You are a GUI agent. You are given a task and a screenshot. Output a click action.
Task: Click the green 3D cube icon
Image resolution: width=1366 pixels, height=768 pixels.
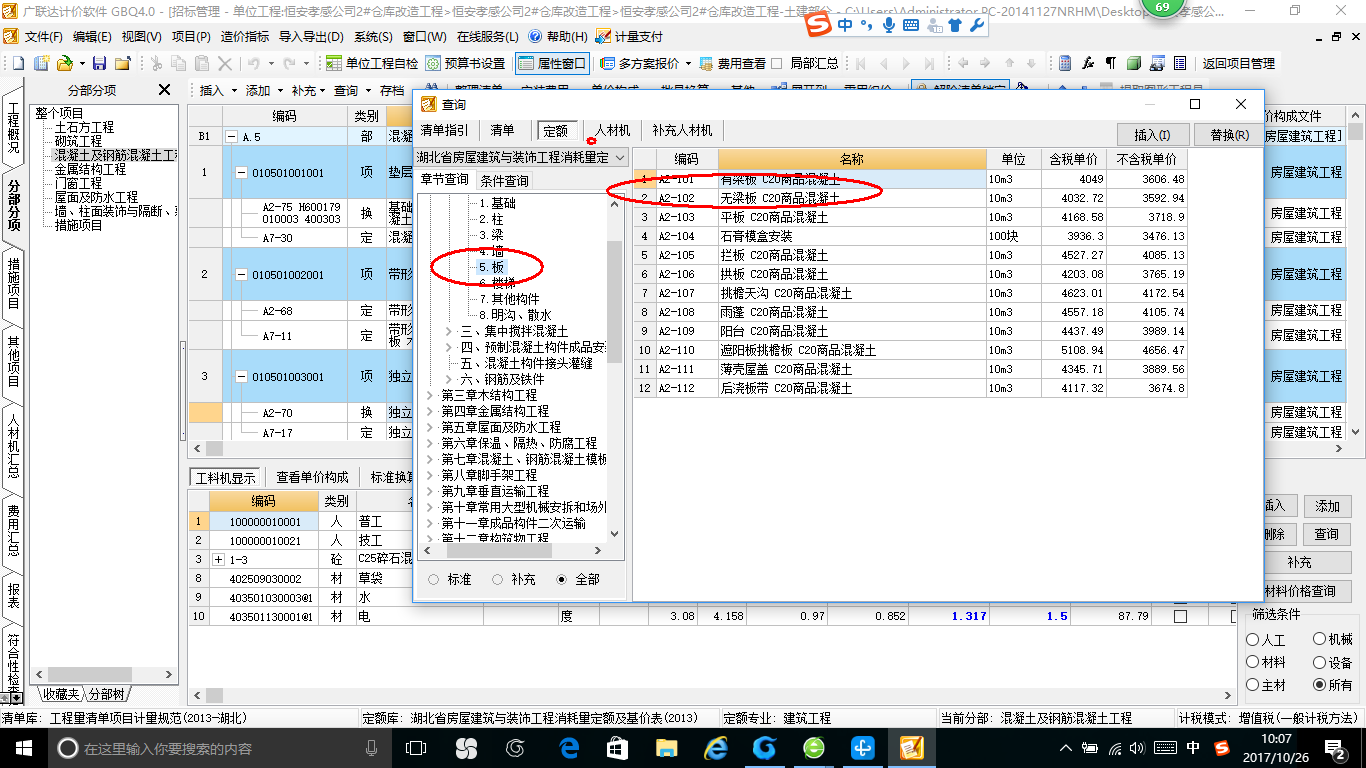1134,63
